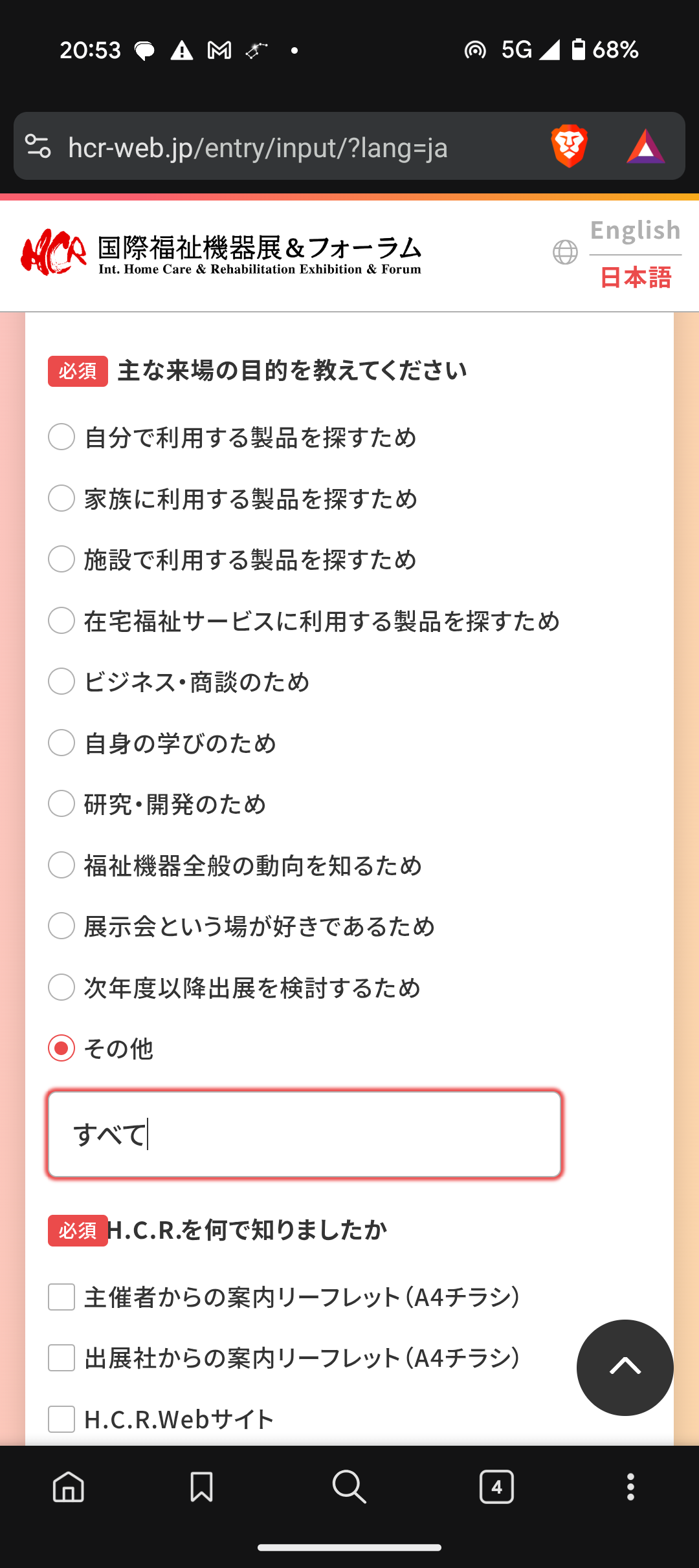
Task: Select 日本語 language link
Action: click(635, 278)
